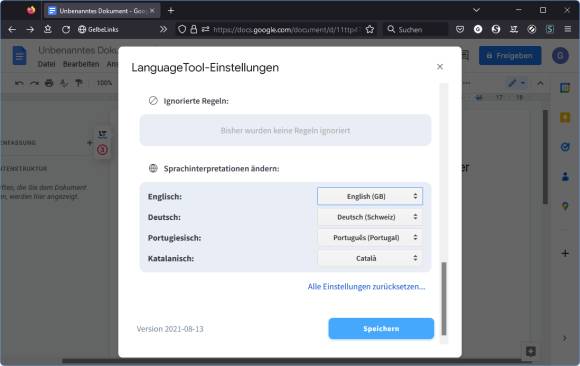This screenshot has height=366, width=580.
Task: Open the editing mode pencil dropdown
Action: (x=516, y=83)
